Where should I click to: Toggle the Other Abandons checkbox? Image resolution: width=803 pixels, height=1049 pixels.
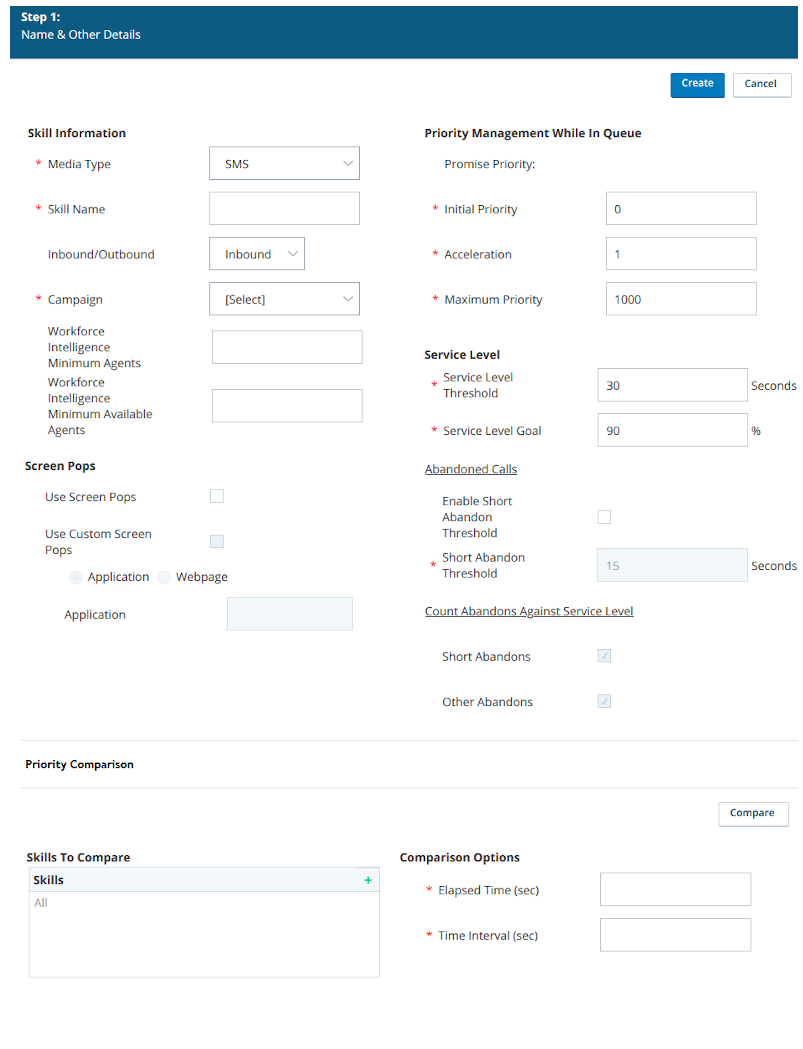point(604,700)
